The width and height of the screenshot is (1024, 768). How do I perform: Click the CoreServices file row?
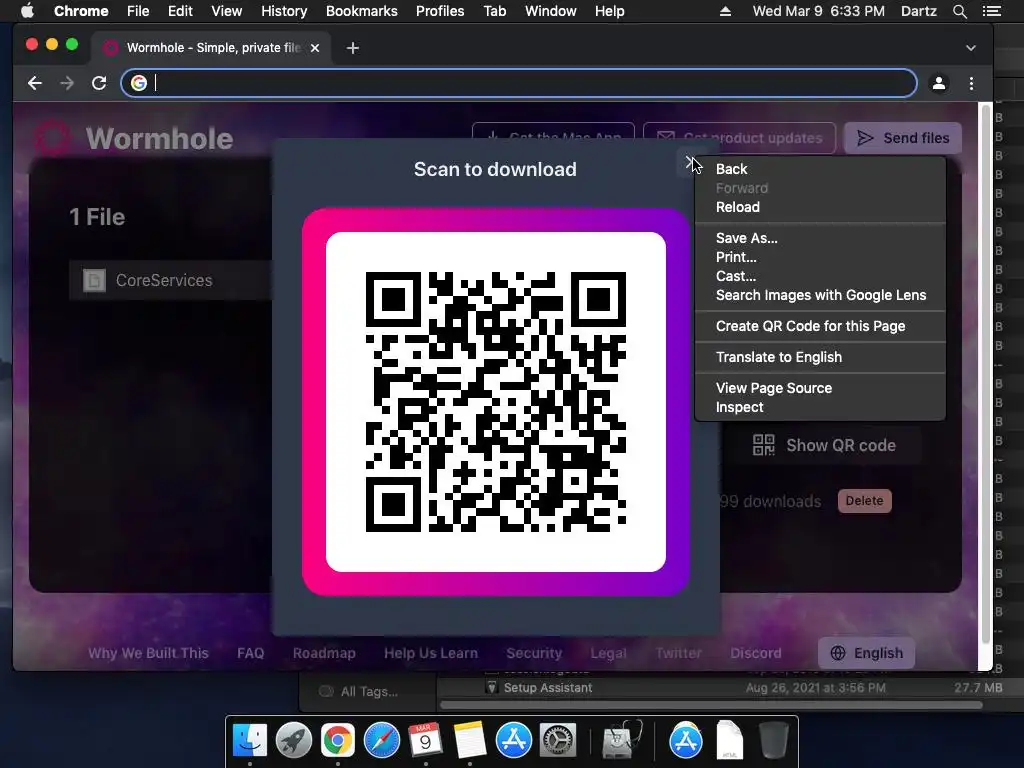coord(171,280)
